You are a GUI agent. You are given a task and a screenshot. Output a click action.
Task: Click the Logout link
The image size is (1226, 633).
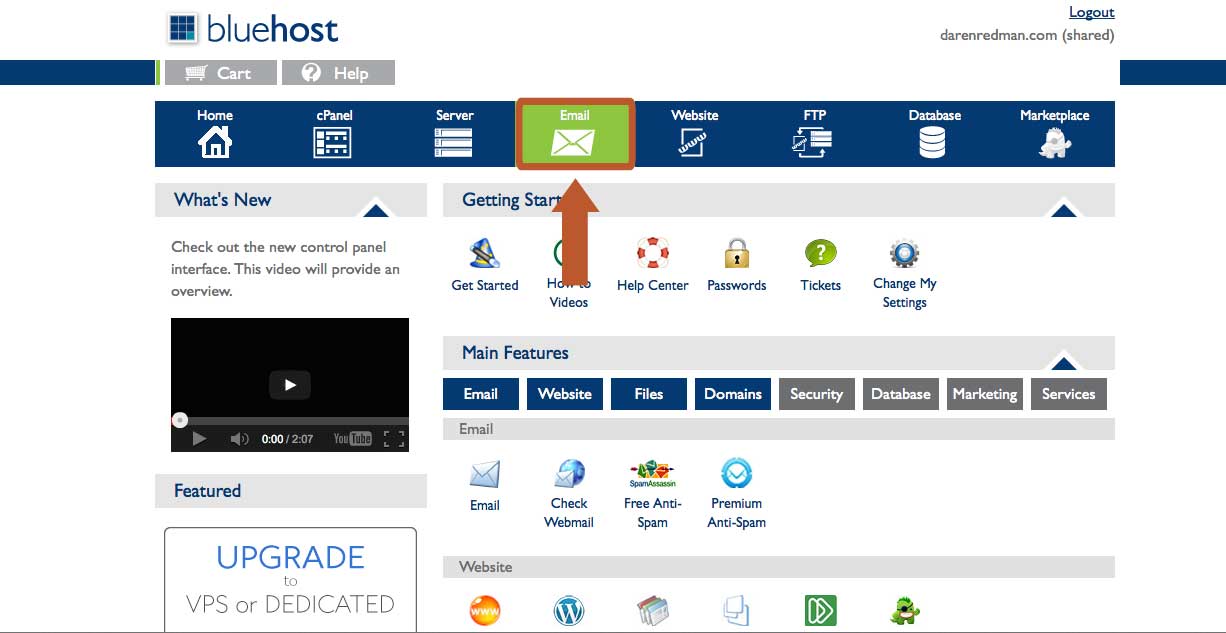click(1091, 12)
